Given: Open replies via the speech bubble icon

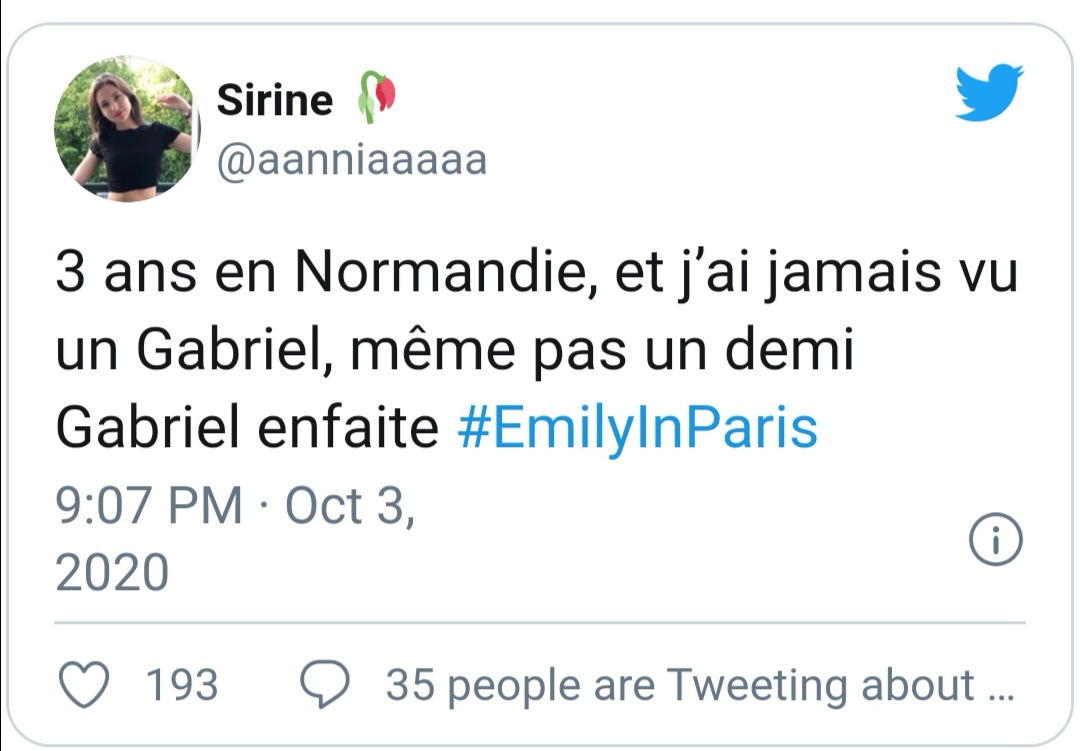Looking at the screenshot, I should pyautogui.click(x=324, y=685).
